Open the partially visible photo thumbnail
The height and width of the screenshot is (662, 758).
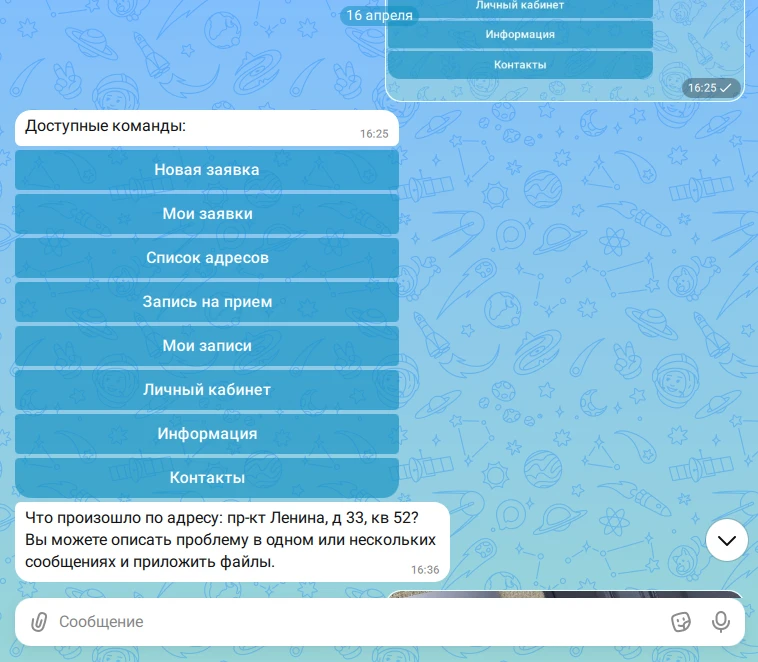point(565,594)
